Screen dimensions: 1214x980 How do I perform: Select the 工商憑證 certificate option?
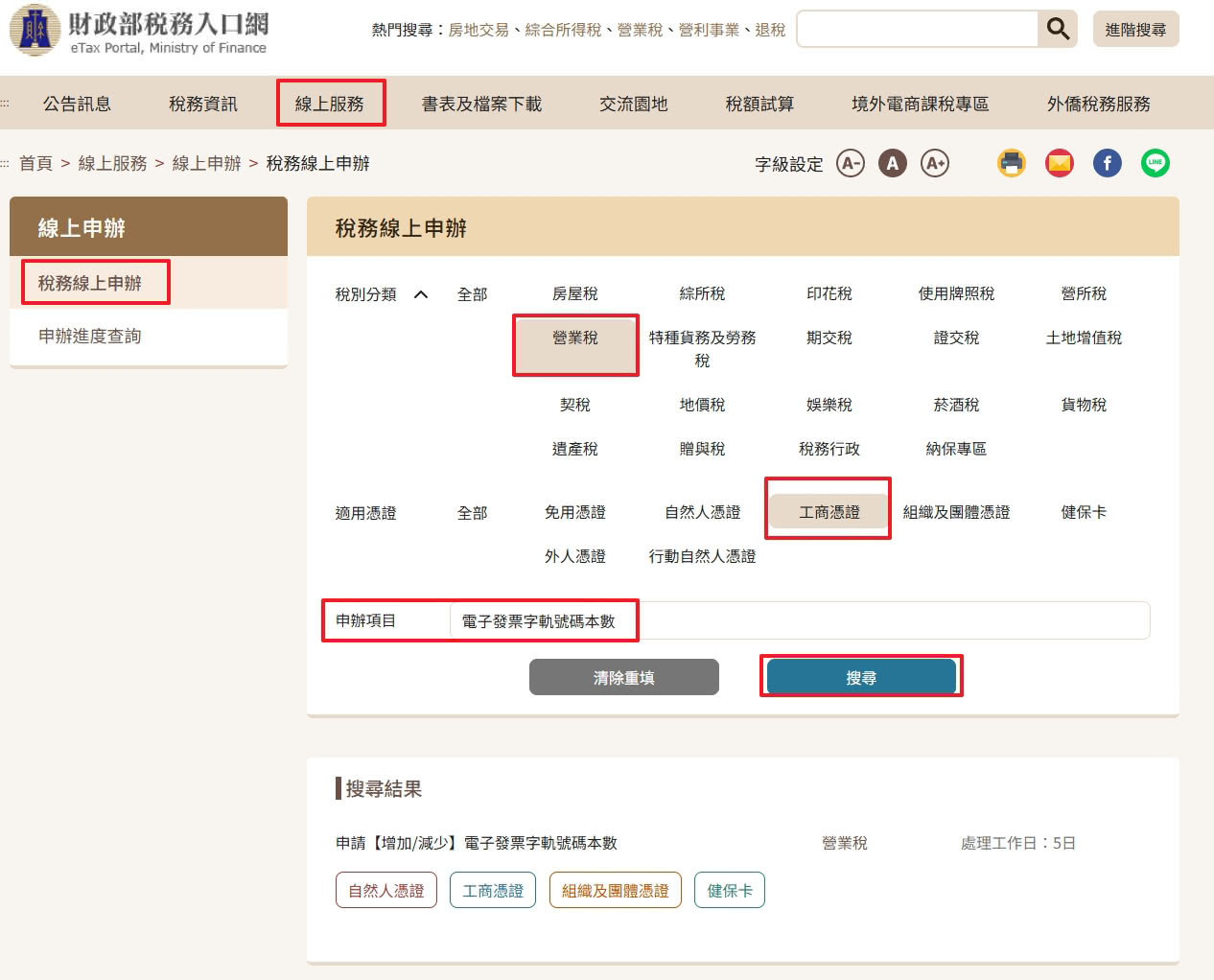[828, 512]
